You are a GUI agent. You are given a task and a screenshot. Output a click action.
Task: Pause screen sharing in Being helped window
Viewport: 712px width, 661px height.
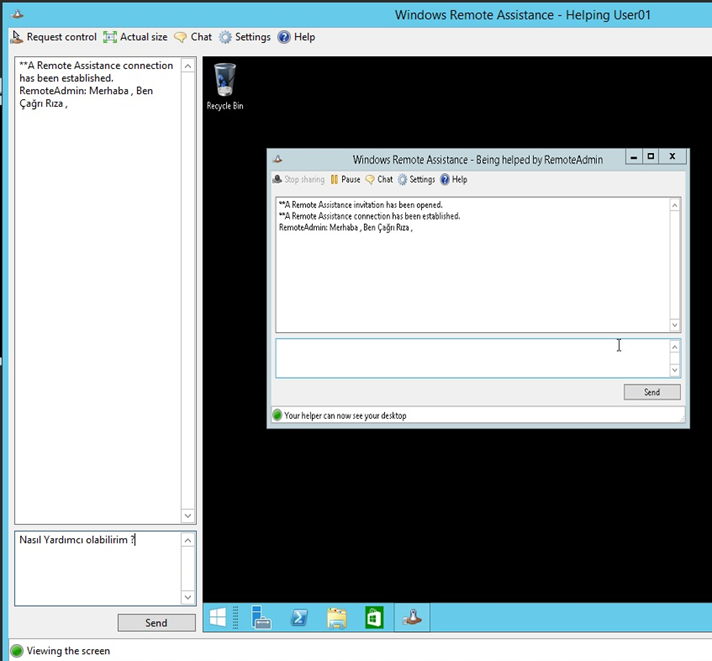(x=345, y=179)
